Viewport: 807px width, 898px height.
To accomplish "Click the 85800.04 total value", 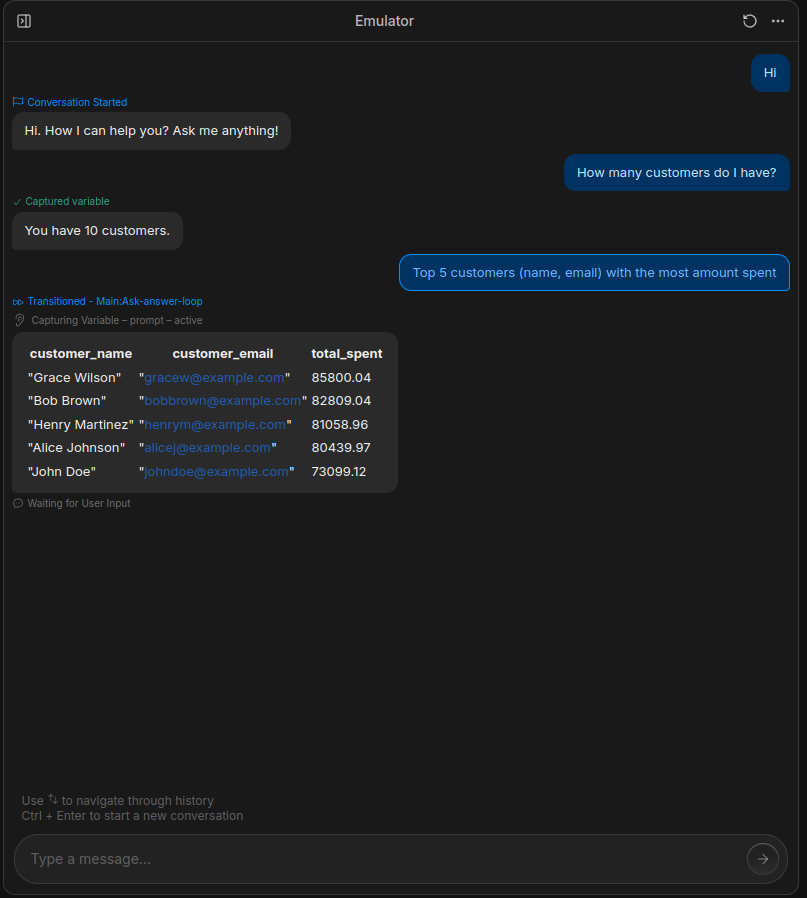I will (341, 377).
